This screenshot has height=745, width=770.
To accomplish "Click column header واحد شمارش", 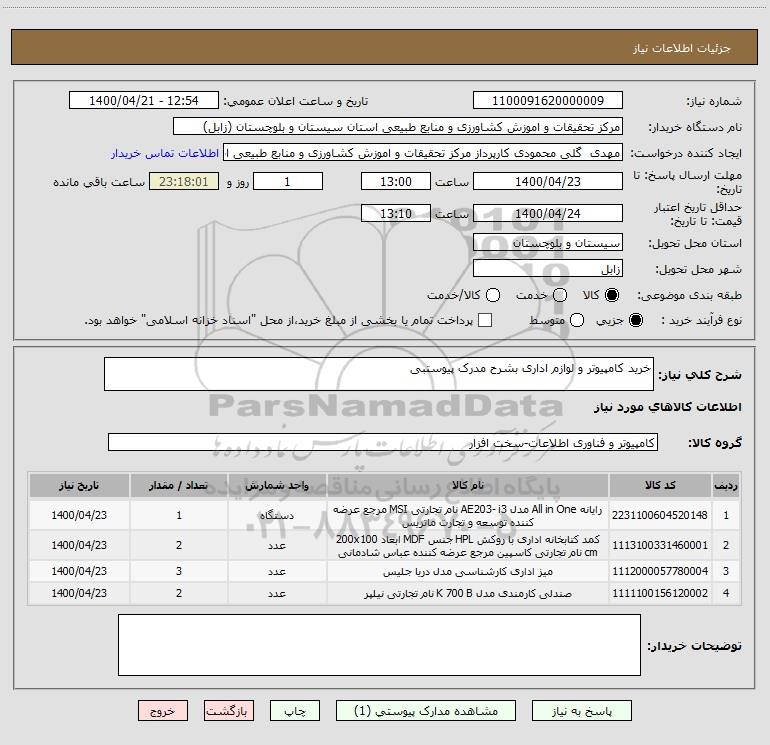I will point(277,485).
